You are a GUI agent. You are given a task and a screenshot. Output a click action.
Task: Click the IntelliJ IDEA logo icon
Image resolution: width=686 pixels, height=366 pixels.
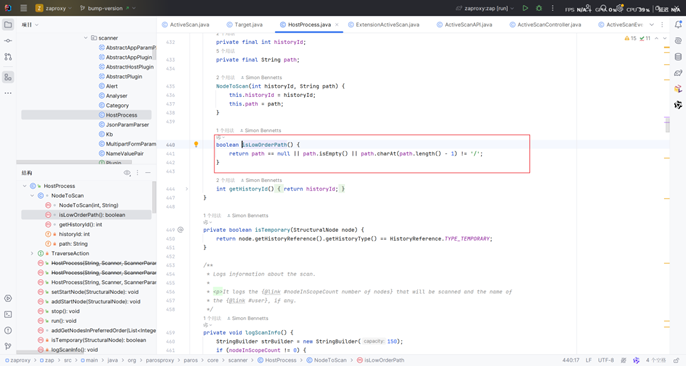coord(8,8)
